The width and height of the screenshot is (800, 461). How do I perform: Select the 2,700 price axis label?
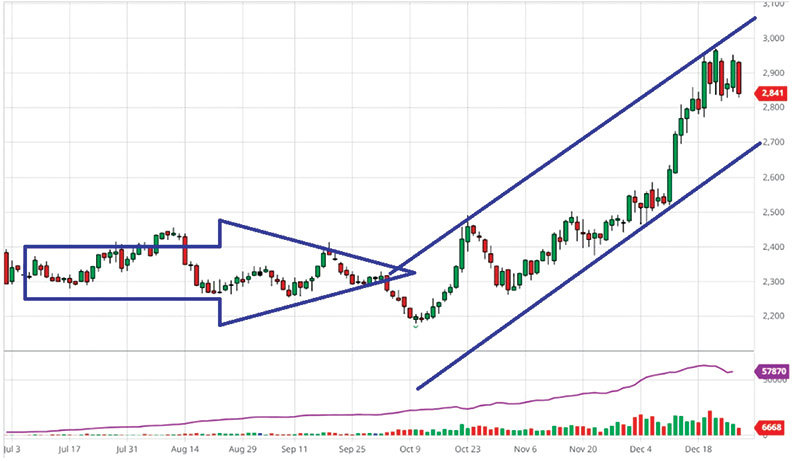click(772, 142)
